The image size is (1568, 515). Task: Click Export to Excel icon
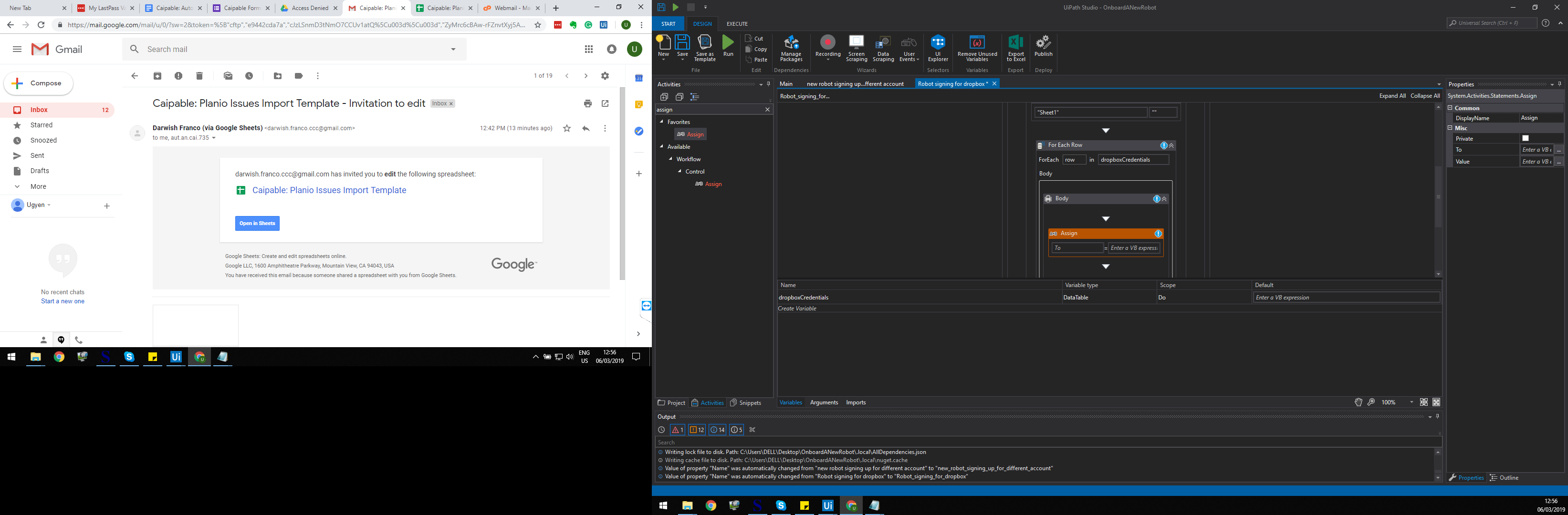click(x=1015, y=47)
